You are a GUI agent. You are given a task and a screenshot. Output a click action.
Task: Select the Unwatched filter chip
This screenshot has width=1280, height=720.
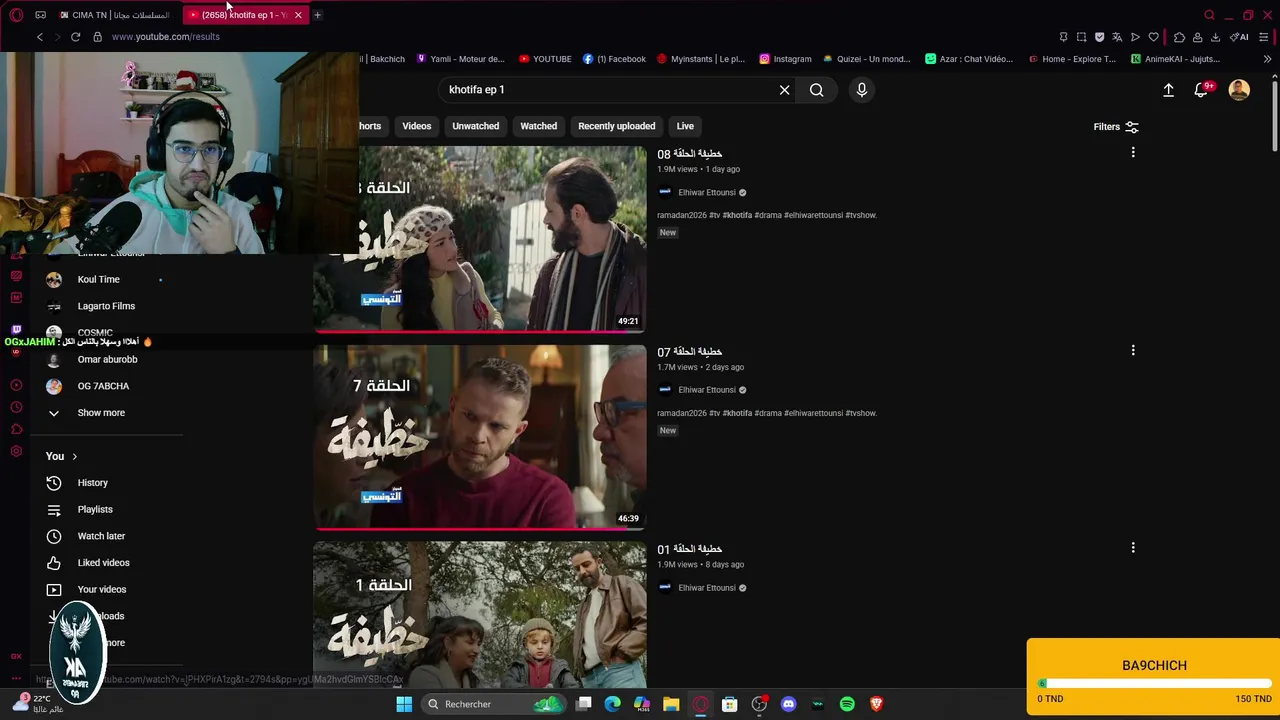pos(475,126)
